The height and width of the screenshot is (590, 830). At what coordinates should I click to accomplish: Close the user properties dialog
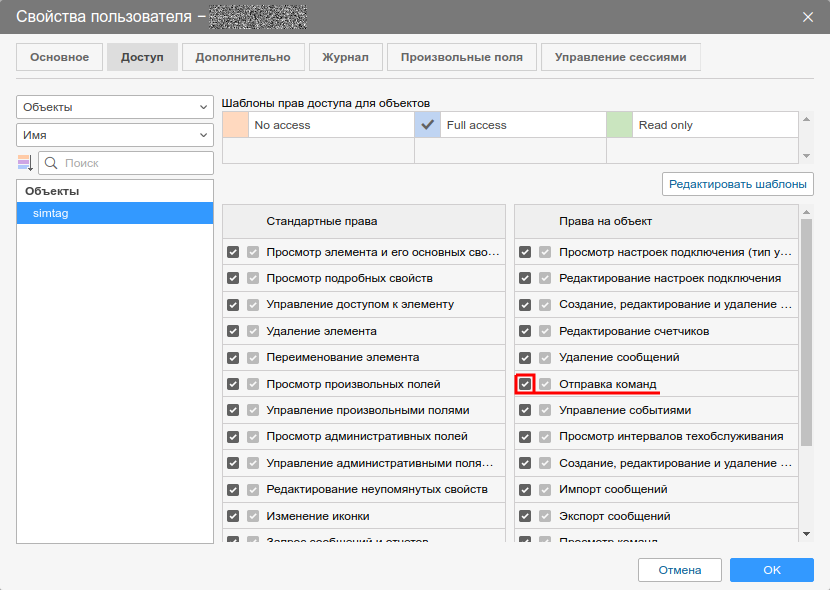808,16
